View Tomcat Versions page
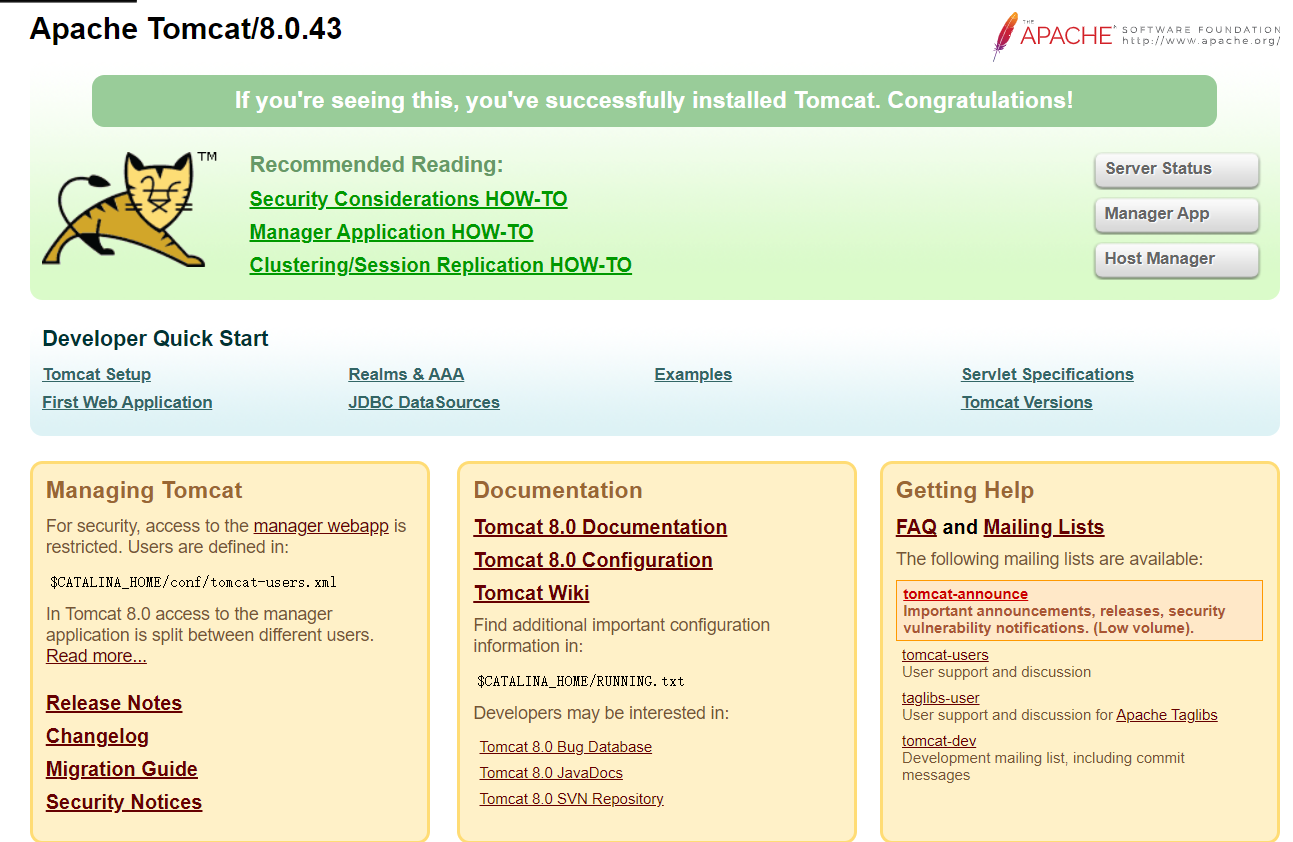Viewport: 1293px width, 842px height. coord(1027,402)
